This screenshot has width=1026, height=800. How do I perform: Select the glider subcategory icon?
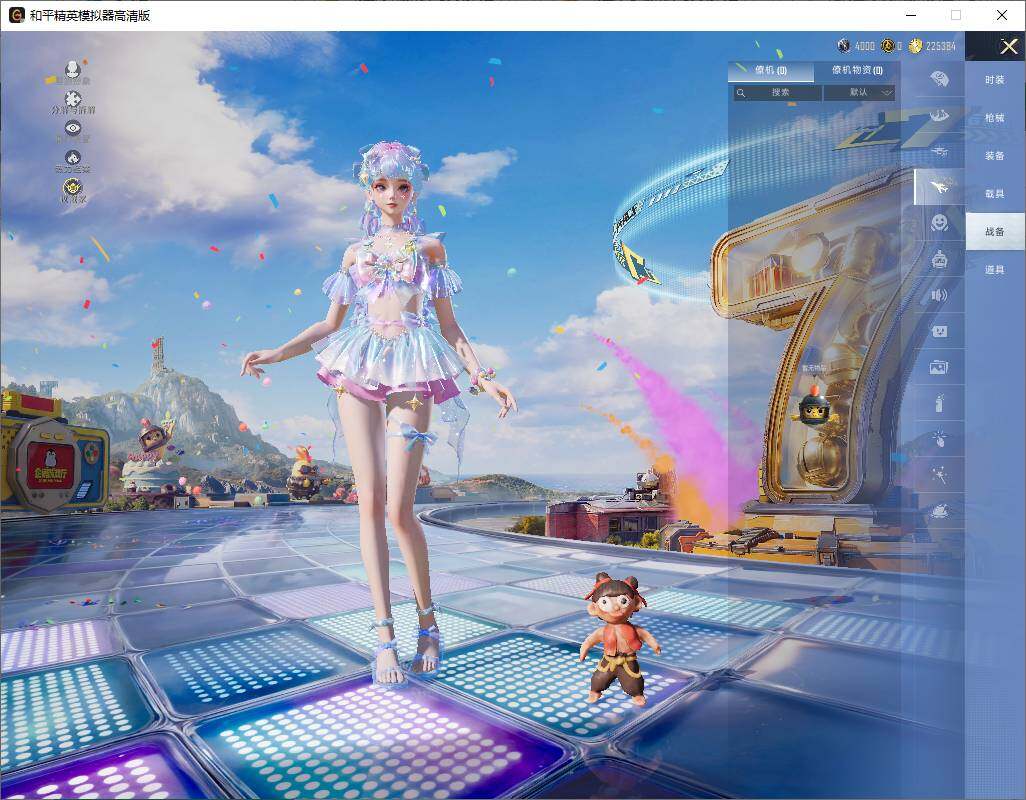click(x=940, y=151)
